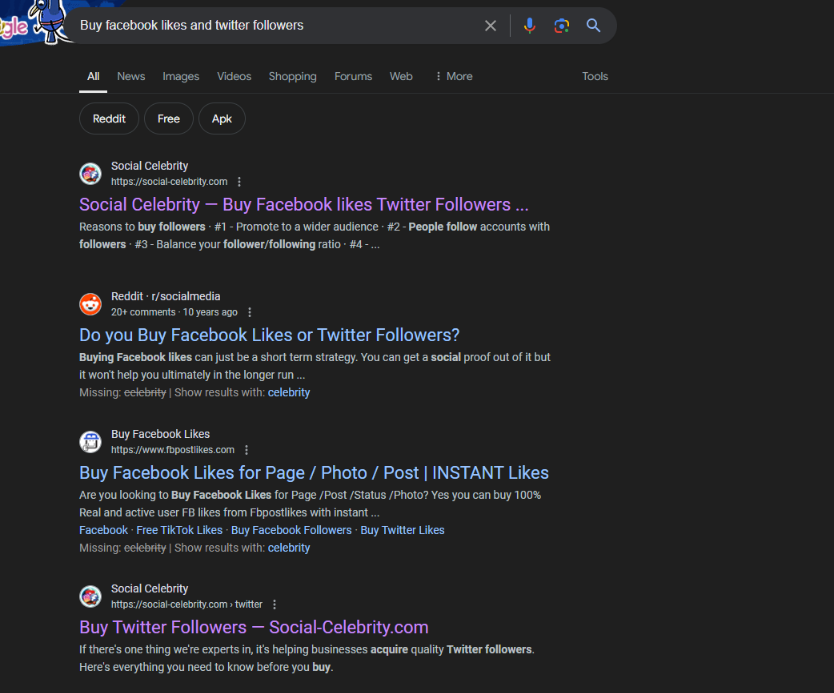Open Social Celebrity Buy Facebook likes result

tap(304, 205)
